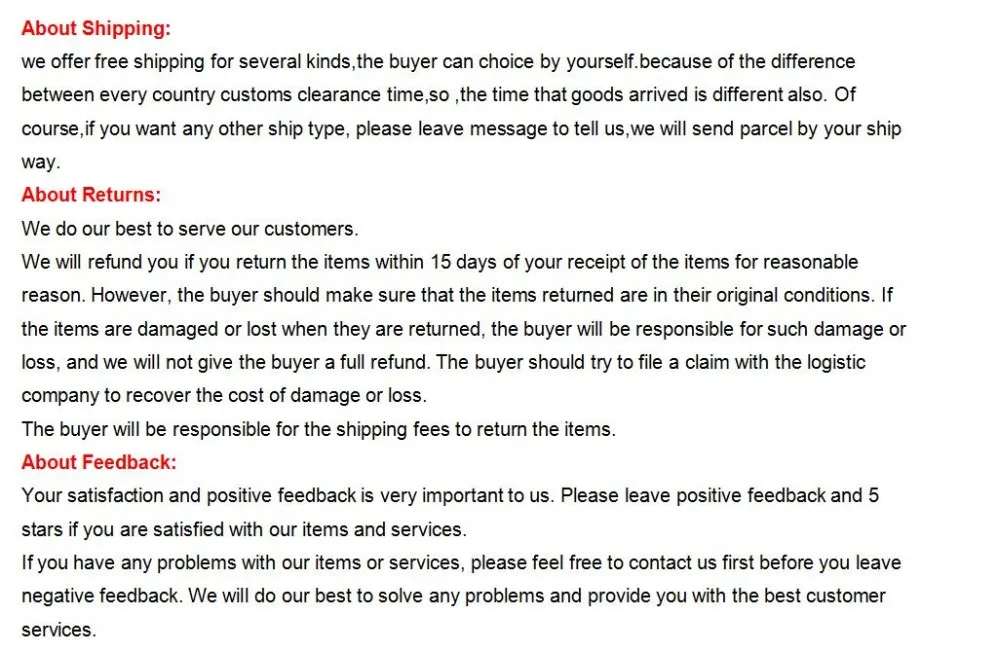The image size is (1000, 651).
Task: Click the line starting 'stars if you are satisfied'
Action: click(244, 529)
